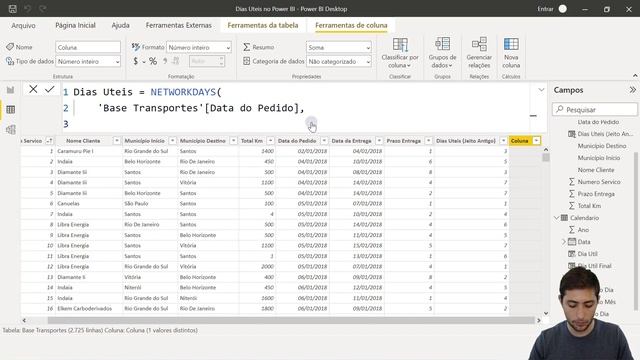Click the vertical scrollbar down arrow of table
The height and width of the screenshot is (360, 640).
[546, 313]
